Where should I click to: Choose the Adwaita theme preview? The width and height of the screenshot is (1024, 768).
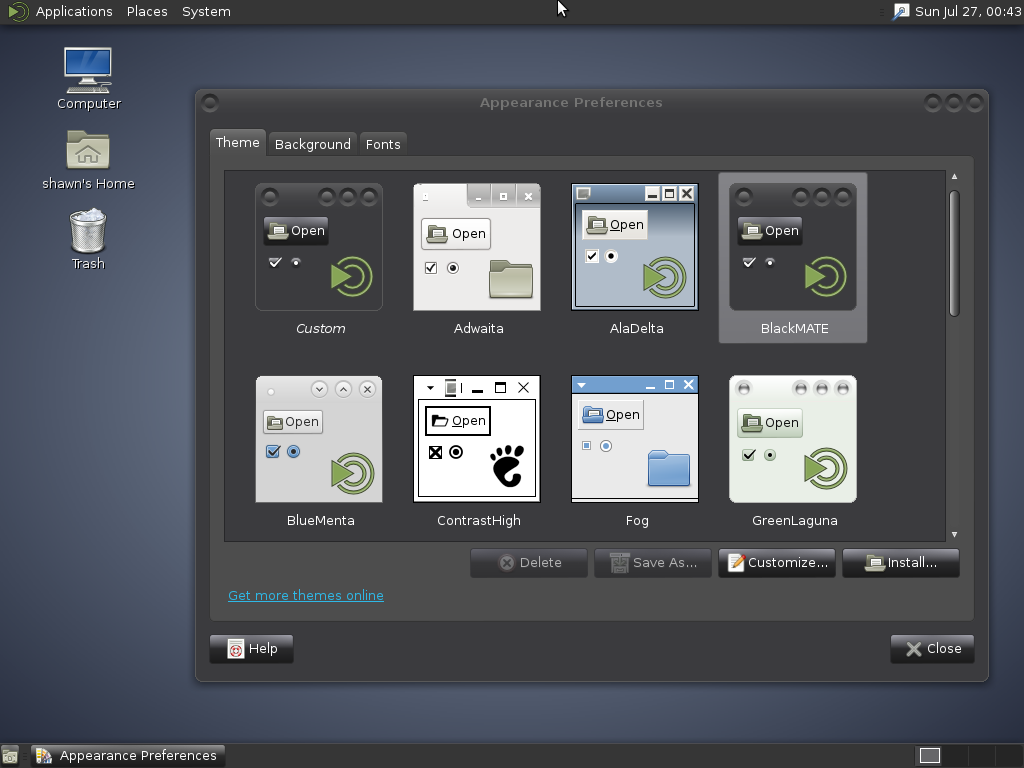pyautogui.click(x=477, y=247)
